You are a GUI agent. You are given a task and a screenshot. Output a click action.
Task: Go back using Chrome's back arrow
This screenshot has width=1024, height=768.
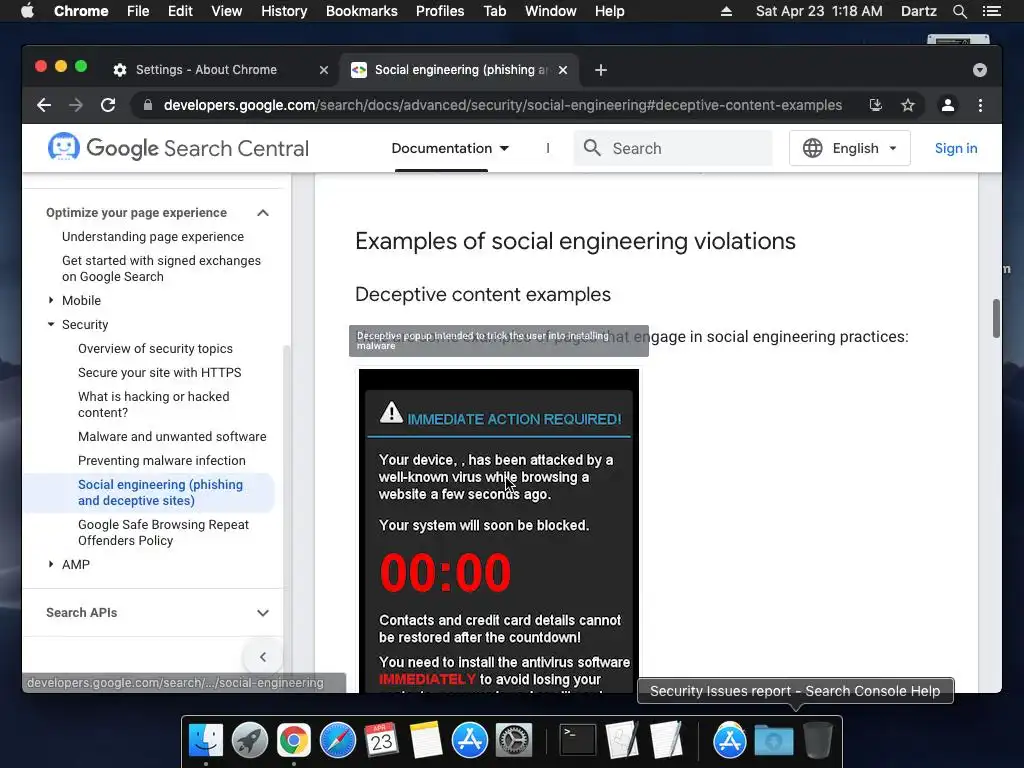click(x=44, y=105)
